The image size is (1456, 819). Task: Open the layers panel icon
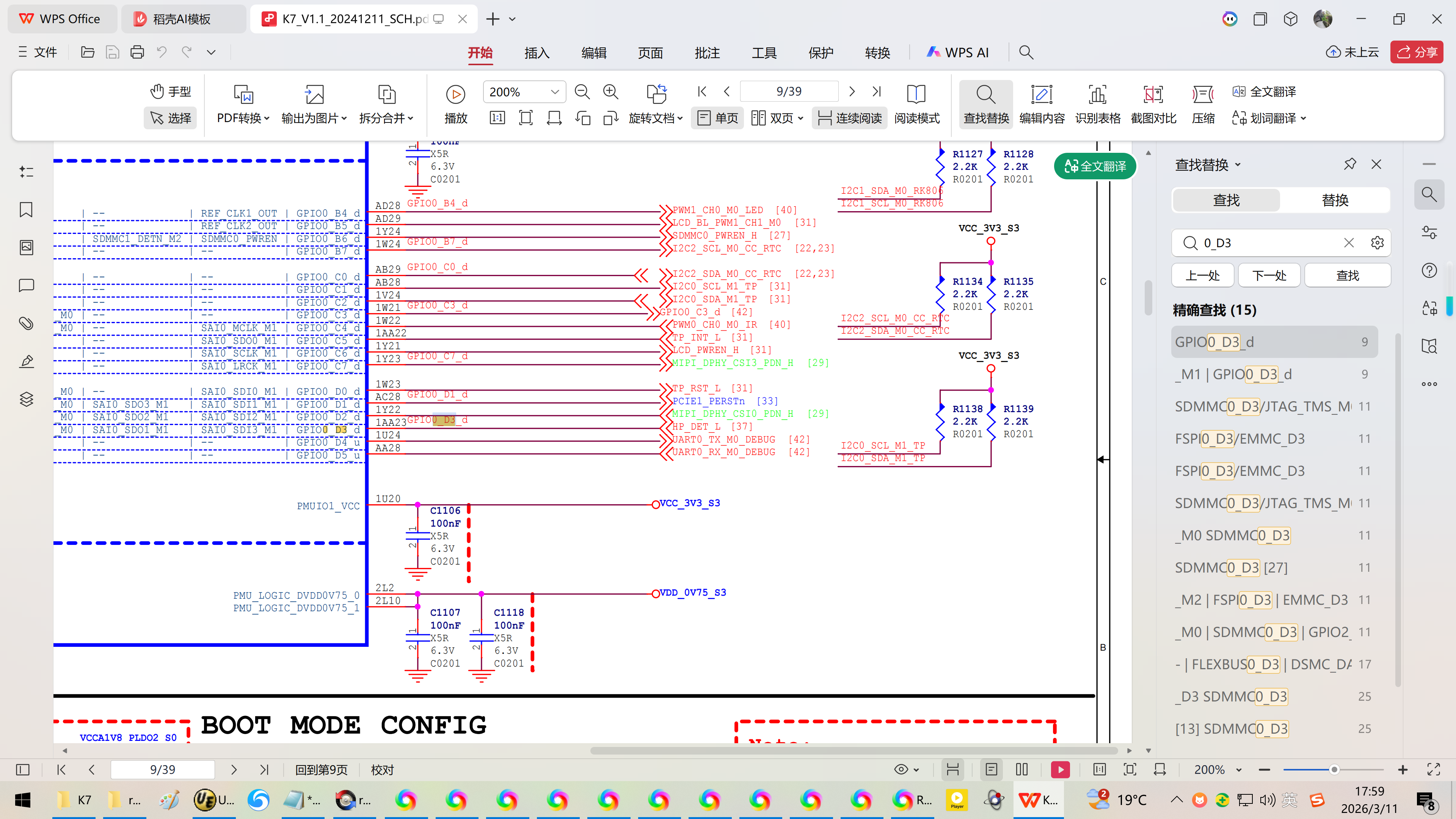(x=26, y=399)
